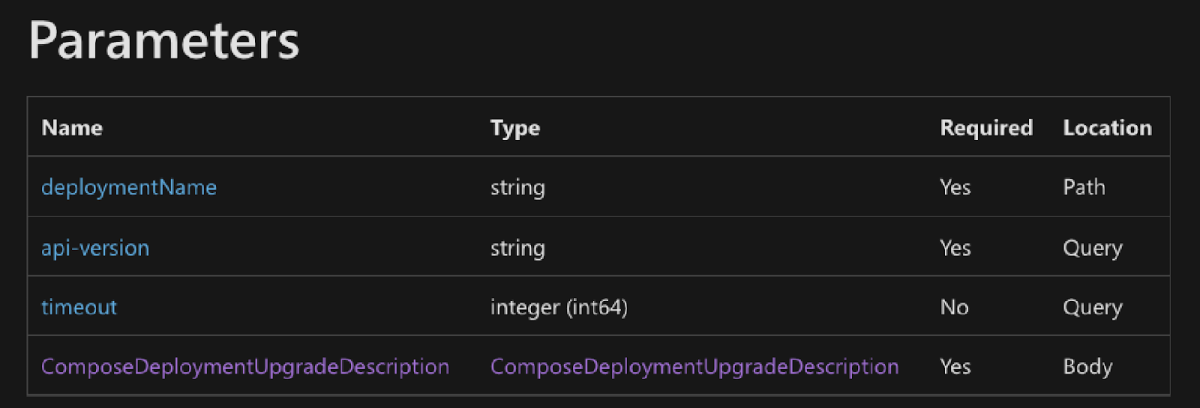Image resolution: width=1200 pixels, height=408 pixels.
Task: Select the string type of deploymentName
Action: click(x=517, y=187)
